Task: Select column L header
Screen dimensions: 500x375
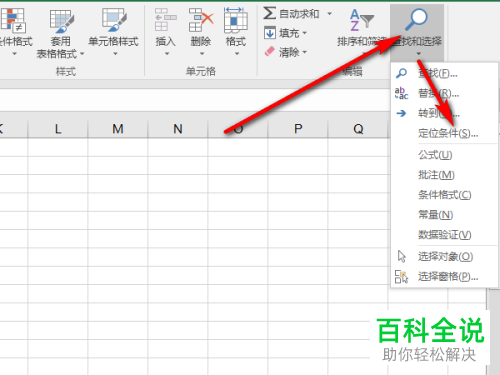Action: click(58, 129)
